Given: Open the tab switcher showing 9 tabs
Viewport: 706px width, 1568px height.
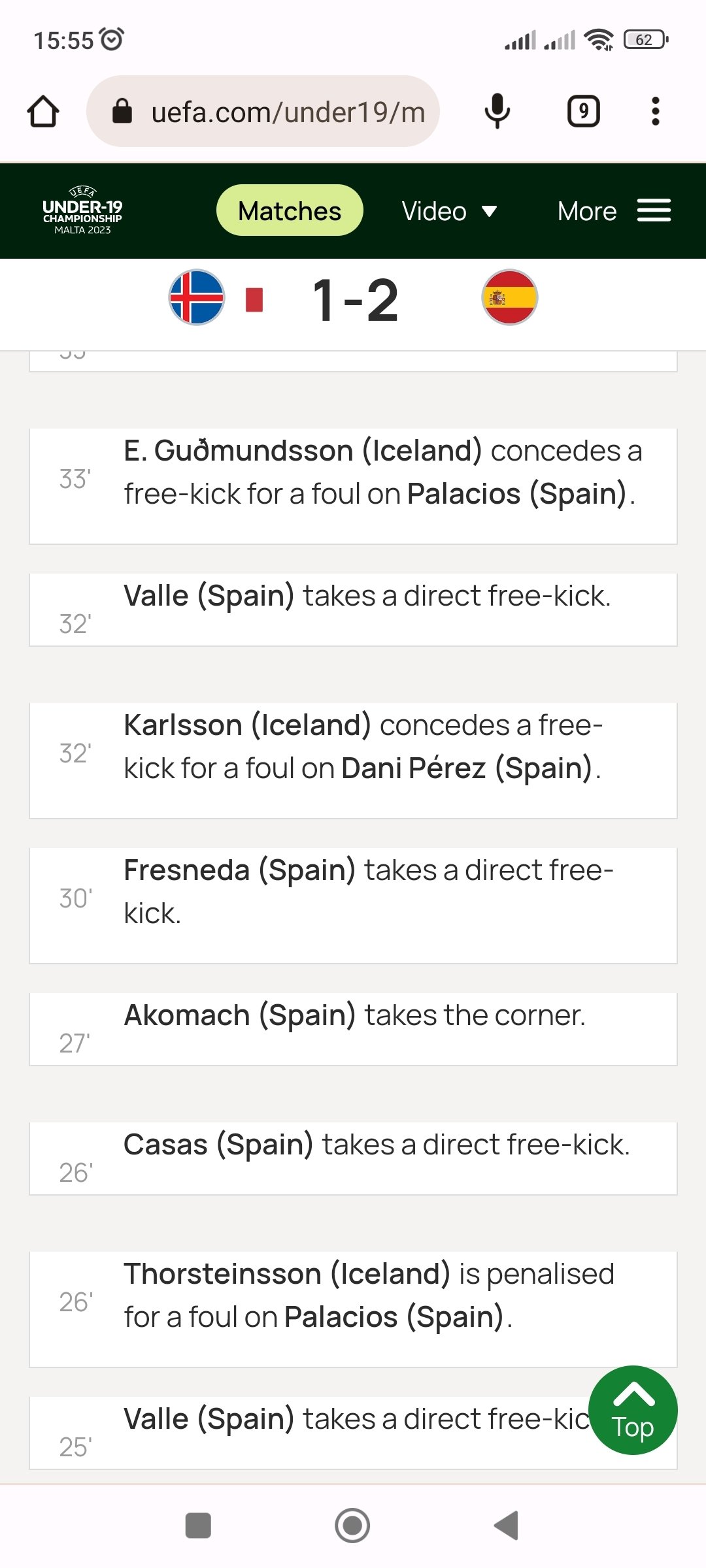Looking at the screenshot, I should (583, 111).
